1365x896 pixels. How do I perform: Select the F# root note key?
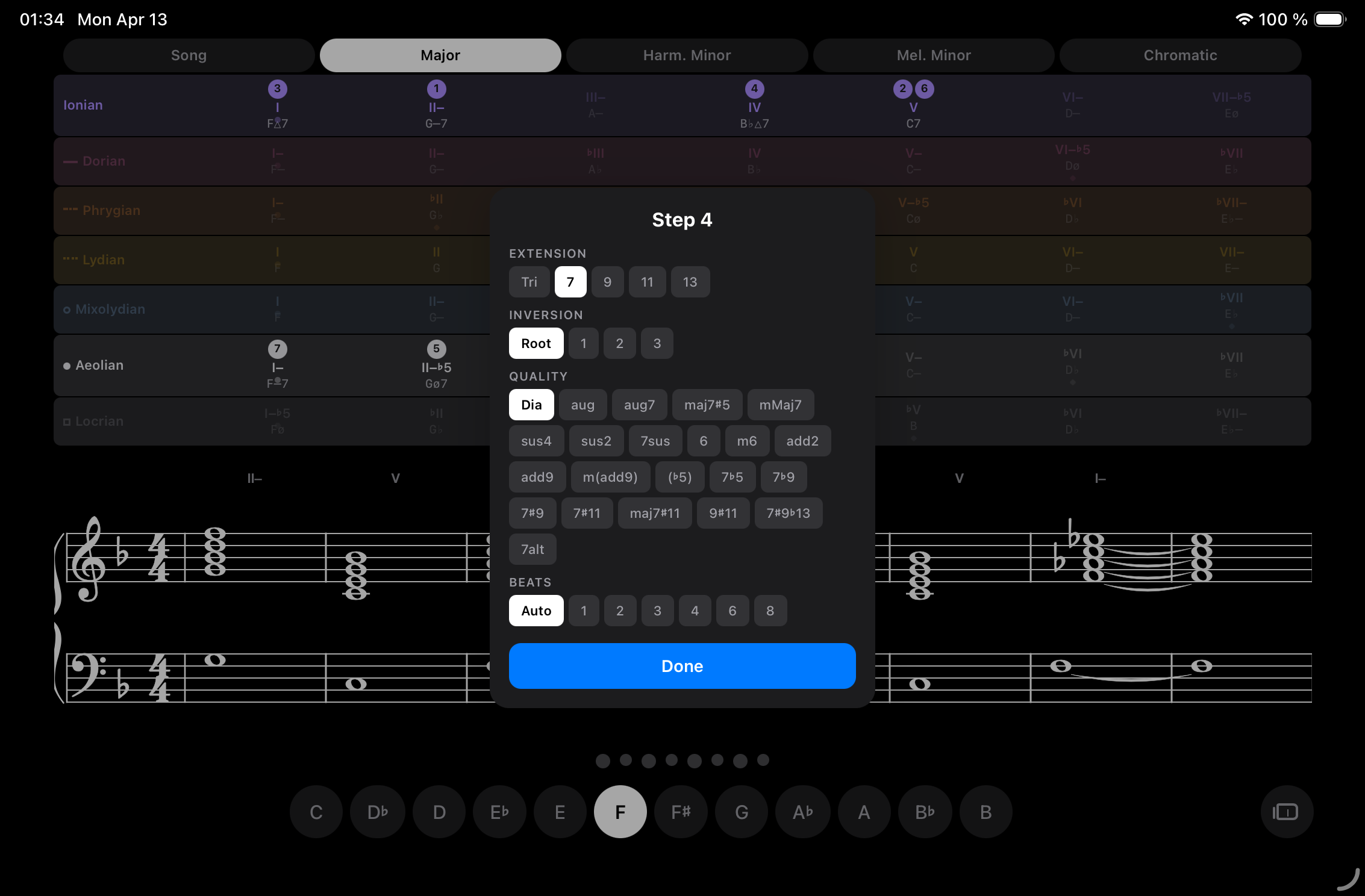click(x=681, y=811)
